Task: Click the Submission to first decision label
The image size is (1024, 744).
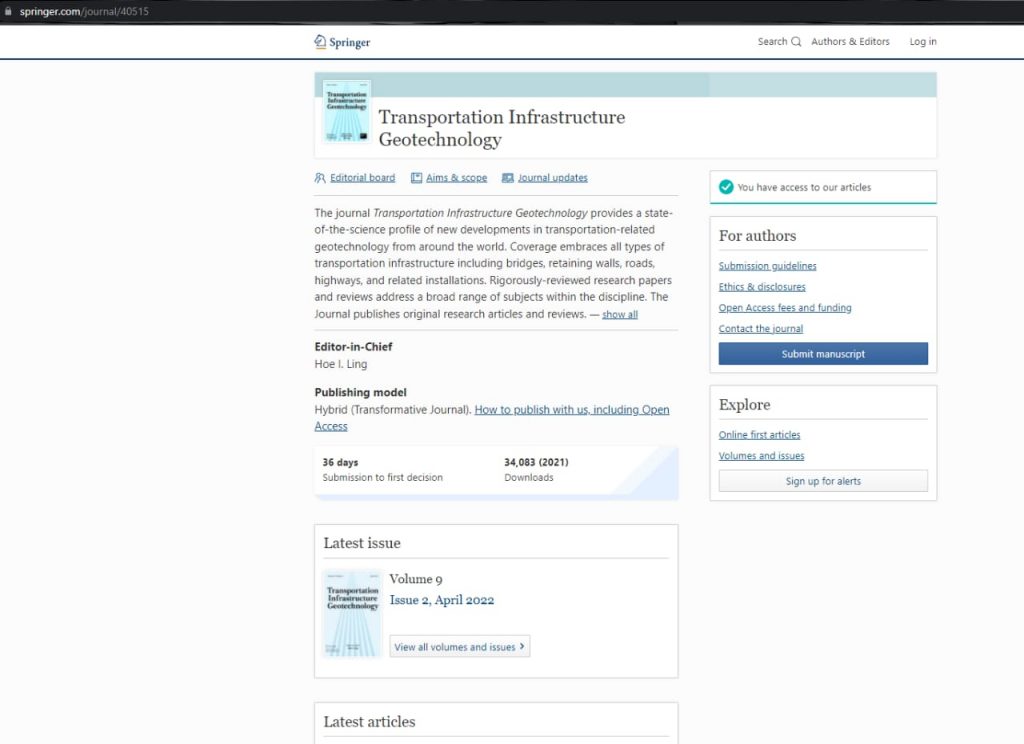Action: (383, 477)
